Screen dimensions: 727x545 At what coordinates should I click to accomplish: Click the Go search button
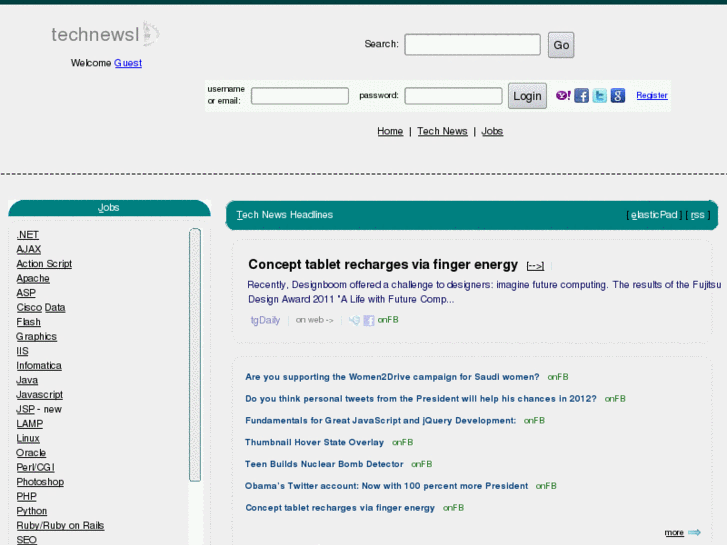point(561,45)
